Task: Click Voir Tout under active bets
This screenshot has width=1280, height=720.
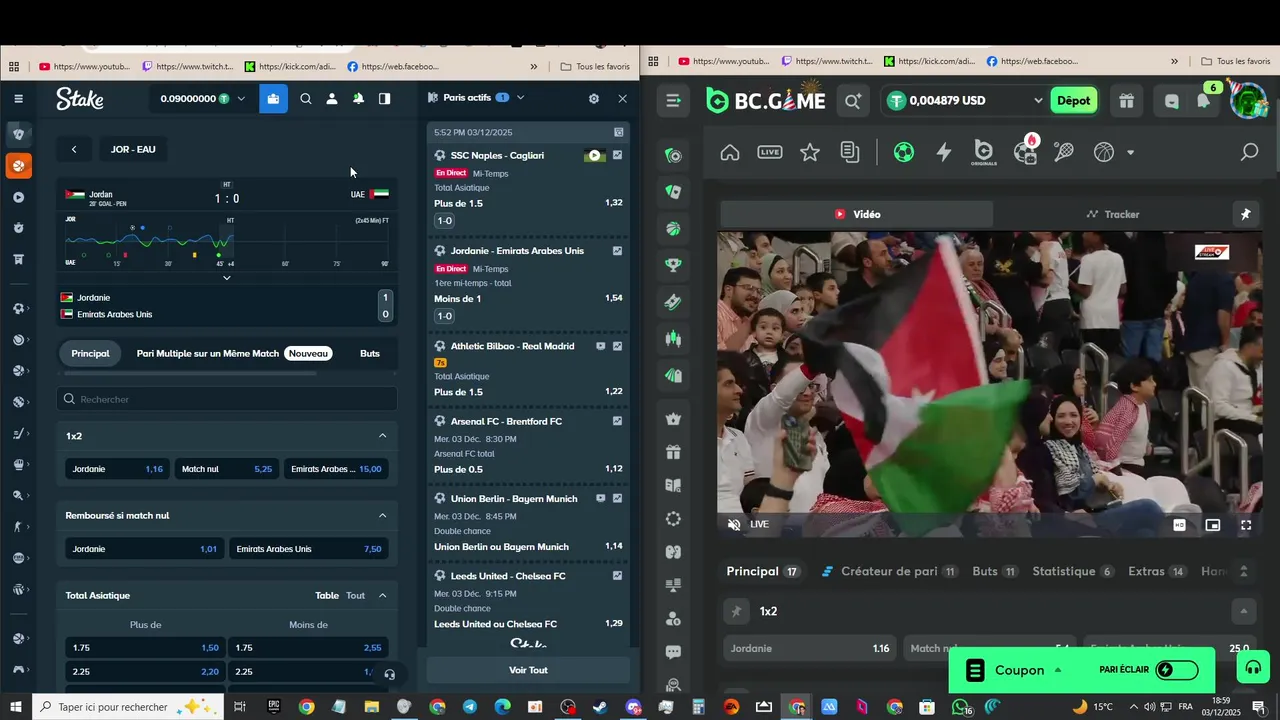Action: [528, 670]
